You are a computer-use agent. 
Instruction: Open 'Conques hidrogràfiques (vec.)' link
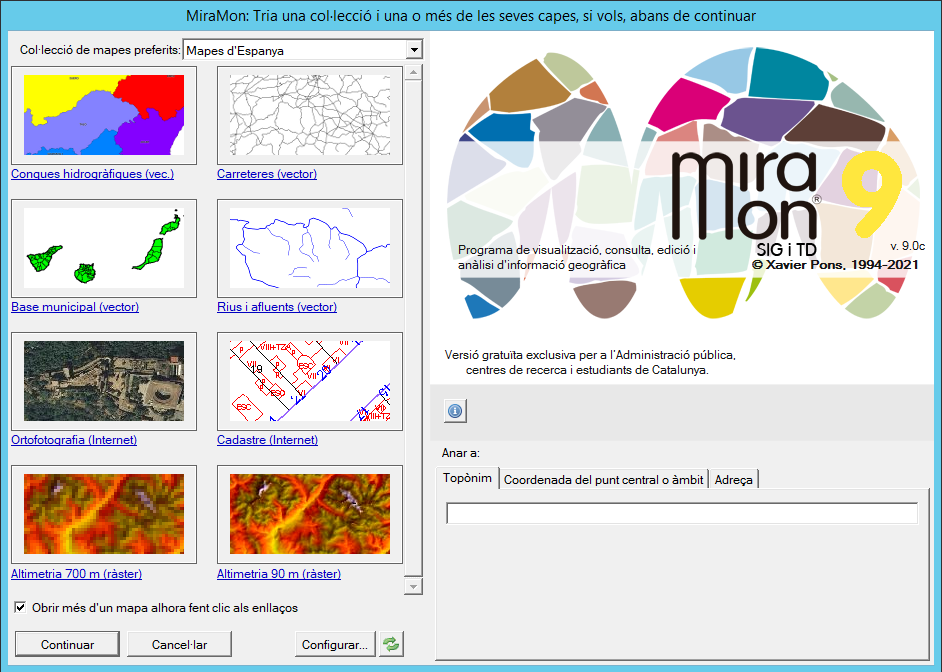(93, 174)
